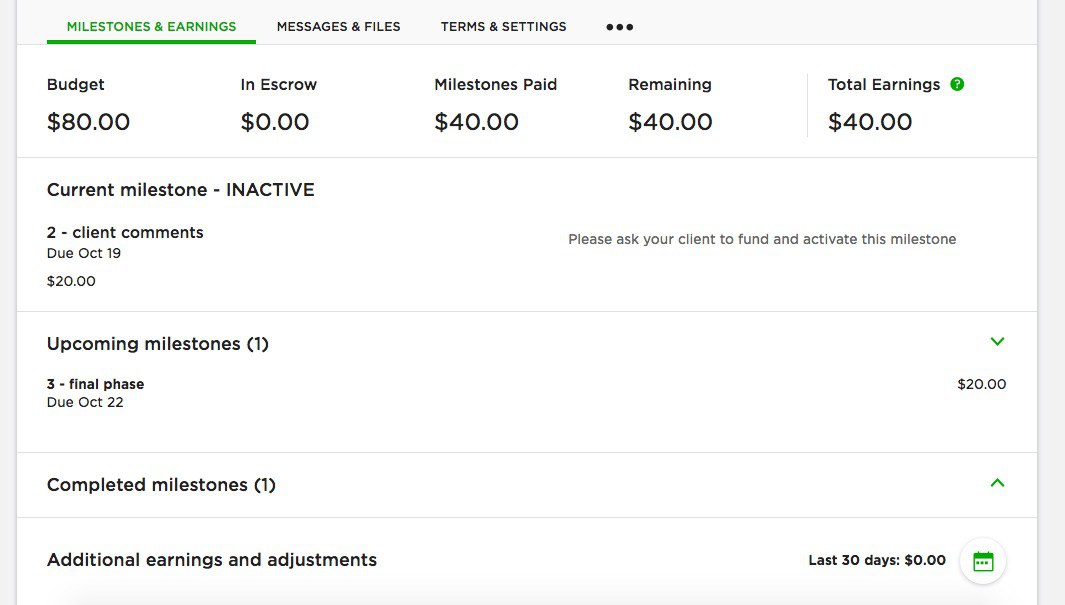
Task: Switch to the Messages & Files tab
Action: (x=338, y=27)
